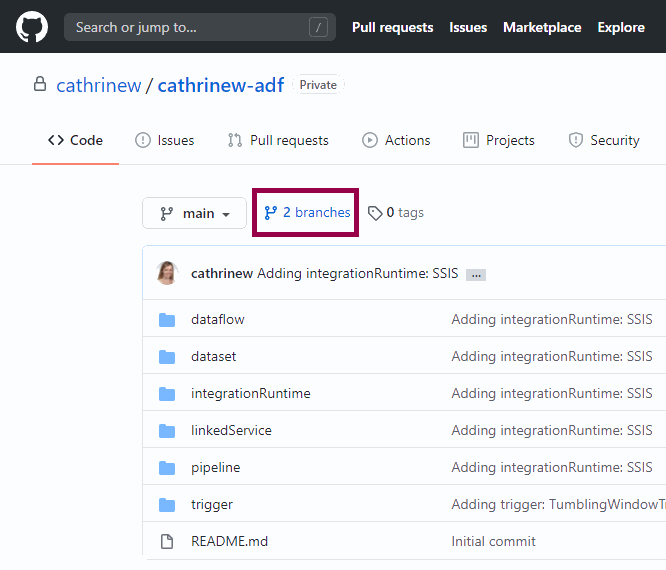Screen dimensions: 666x570
Task: Click the dataflow folder icon
Action: click(x=167, y=320)
